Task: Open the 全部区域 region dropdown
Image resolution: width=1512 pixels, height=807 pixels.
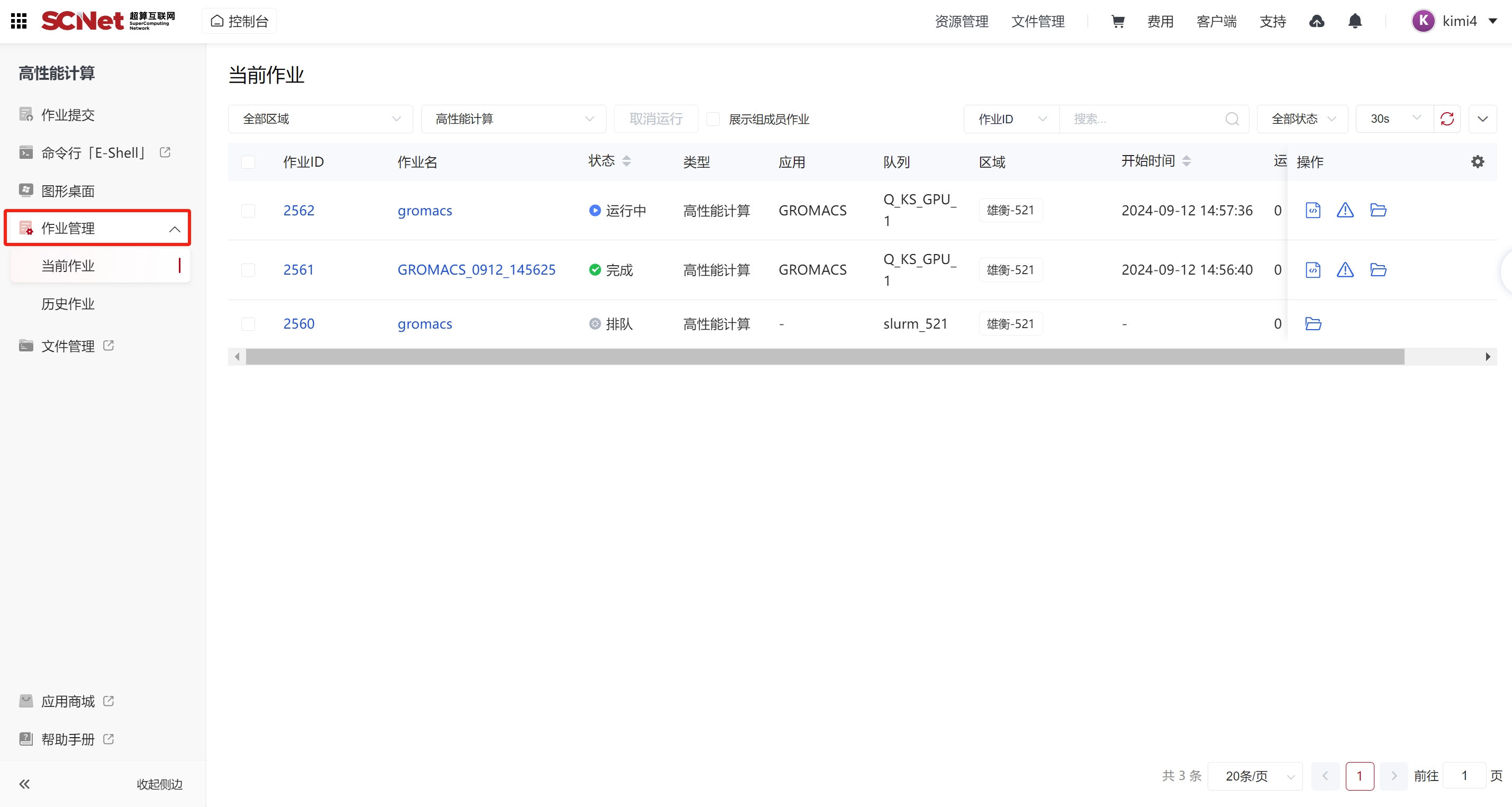Action: pyautogui.click(x=321, y=119)
